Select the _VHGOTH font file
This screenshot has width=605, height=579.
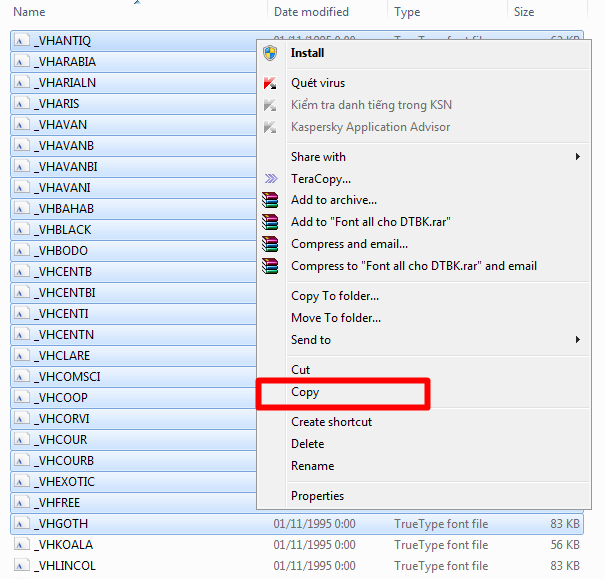click(x=62, y=524)
